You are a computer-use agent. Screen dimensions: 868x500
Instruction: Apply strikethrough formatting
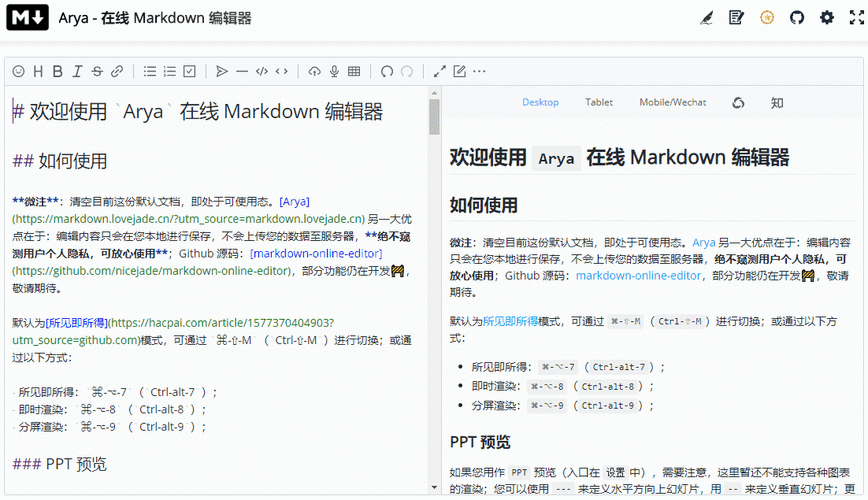pos(97,71)
